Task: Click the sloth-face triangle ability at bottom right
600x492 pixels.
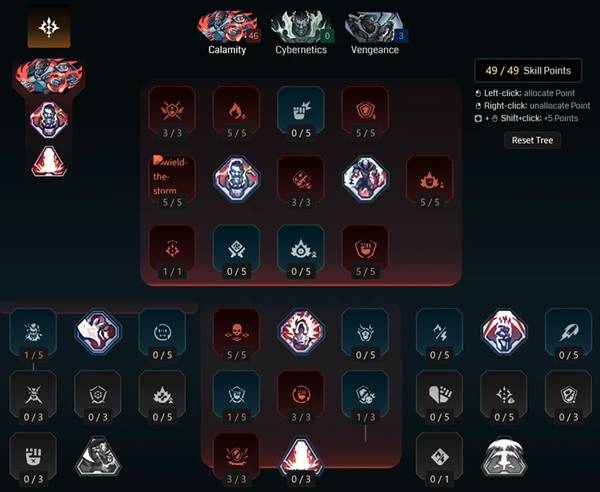Action: 504,456
